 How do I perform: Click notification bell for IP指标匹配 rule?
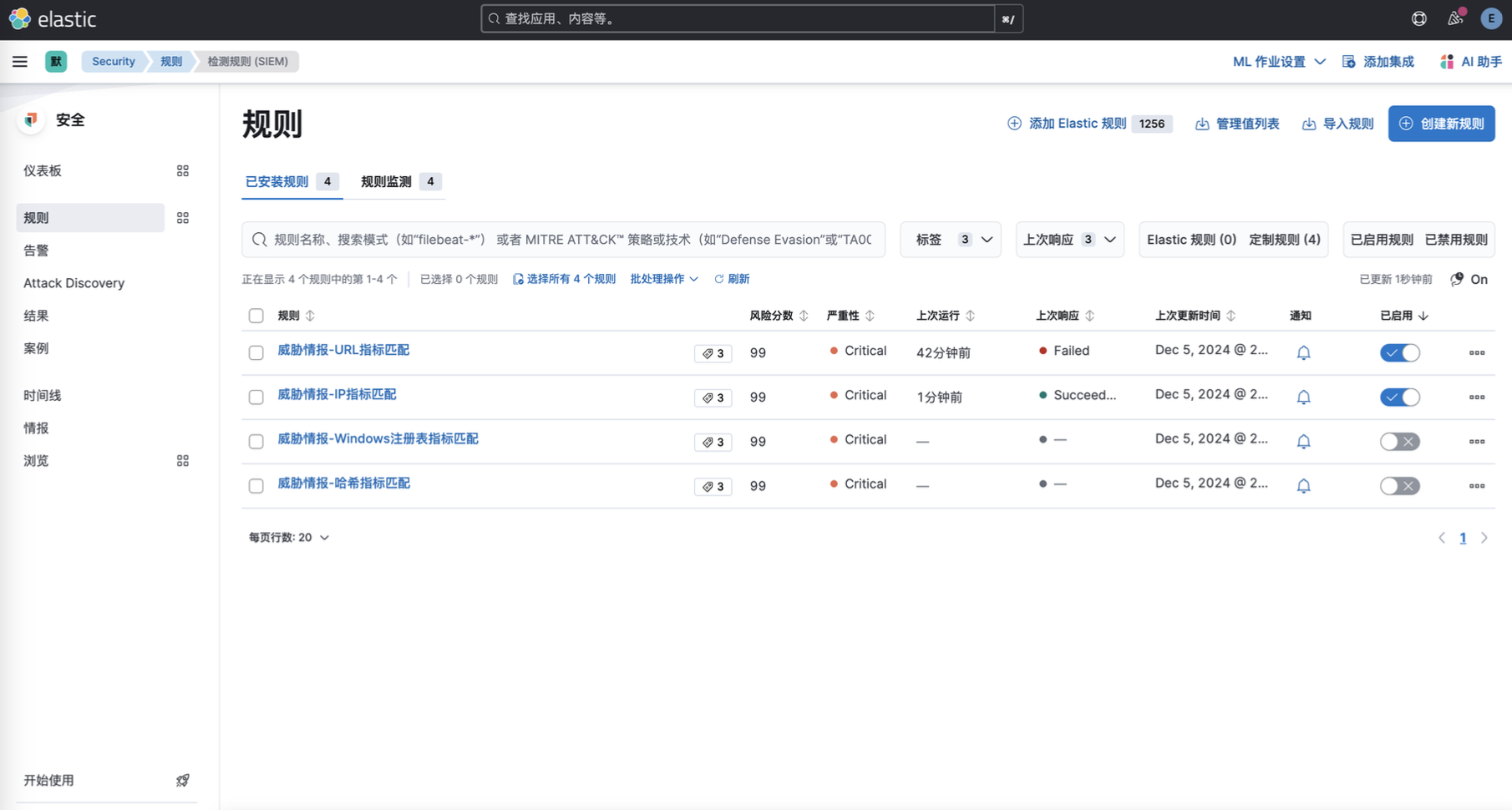(1303, 397)
